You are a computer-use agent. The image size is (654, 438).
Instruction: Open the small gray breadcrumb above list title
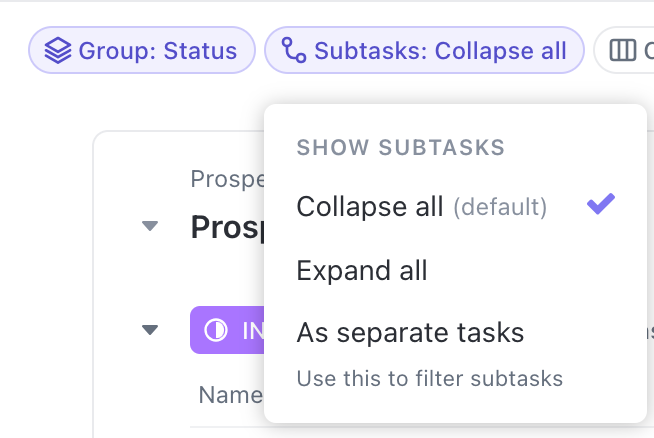pyautogui.click(x=227, y=179)
